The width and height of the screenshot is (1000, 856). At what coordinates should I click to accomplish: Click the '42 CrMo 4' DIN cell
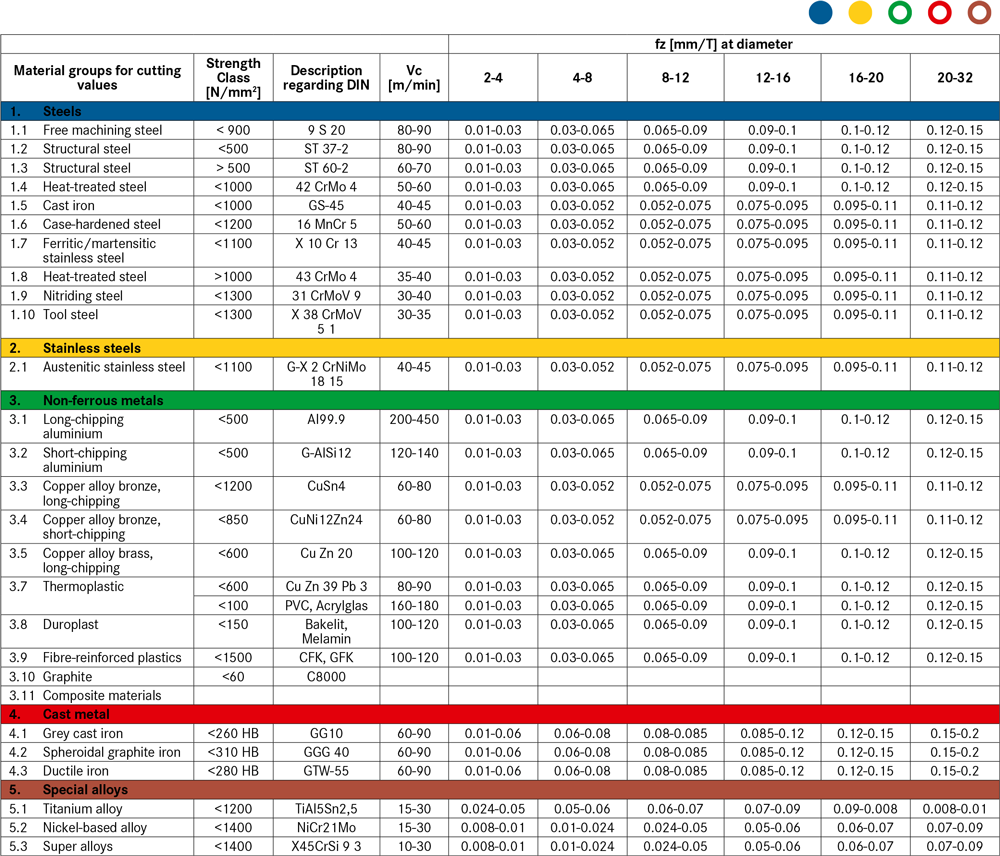pyautogui.click(x=327, y=187)
